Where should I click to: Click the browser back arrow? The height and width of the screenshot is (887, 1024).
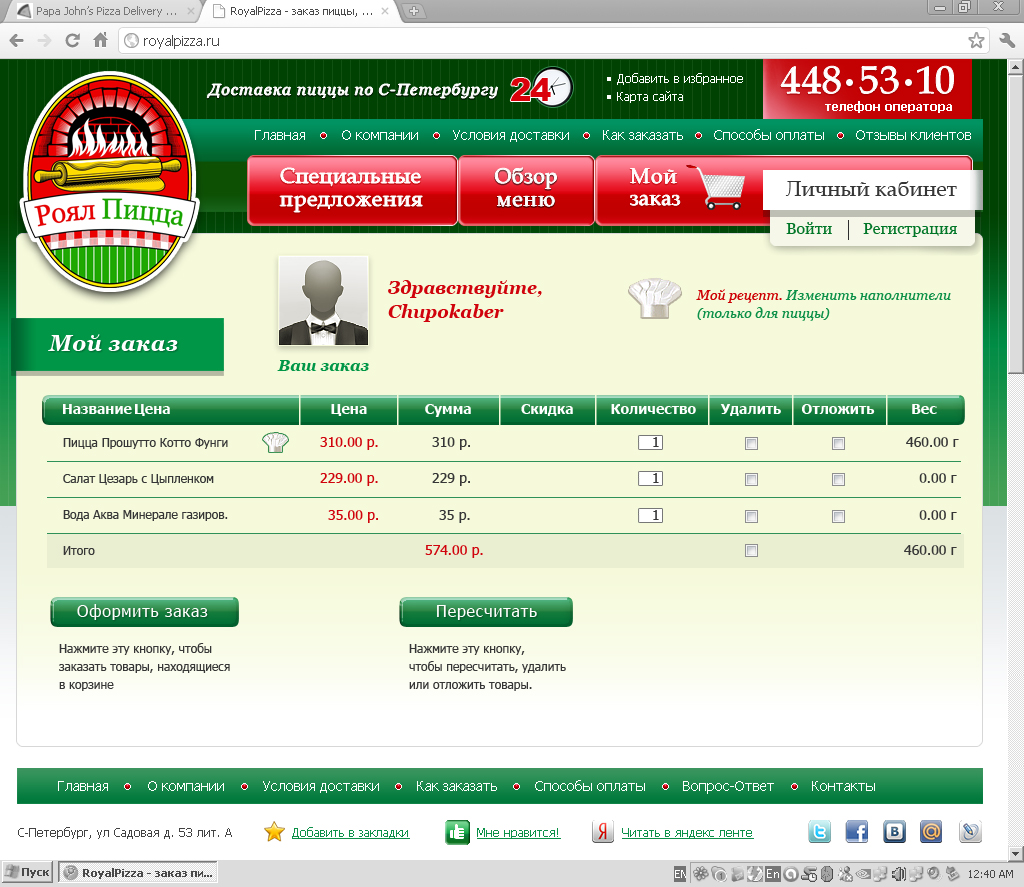(x=17, y=41)
